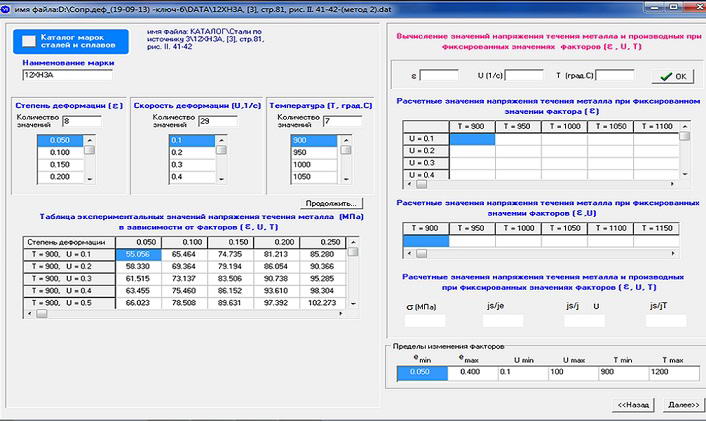Image resolution: width=706 pixels, height=422 pixels.
Task: Click the ε input field at top right
Action: click(439, 75)
